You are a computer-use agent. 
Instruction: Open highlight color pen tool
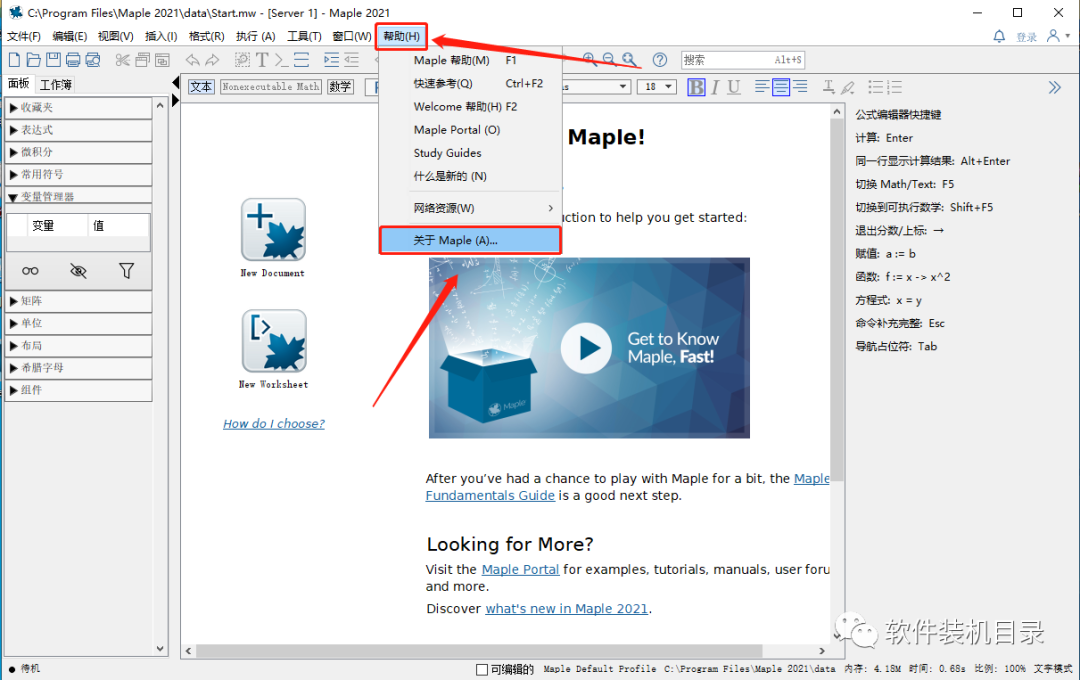coord(848,87)
